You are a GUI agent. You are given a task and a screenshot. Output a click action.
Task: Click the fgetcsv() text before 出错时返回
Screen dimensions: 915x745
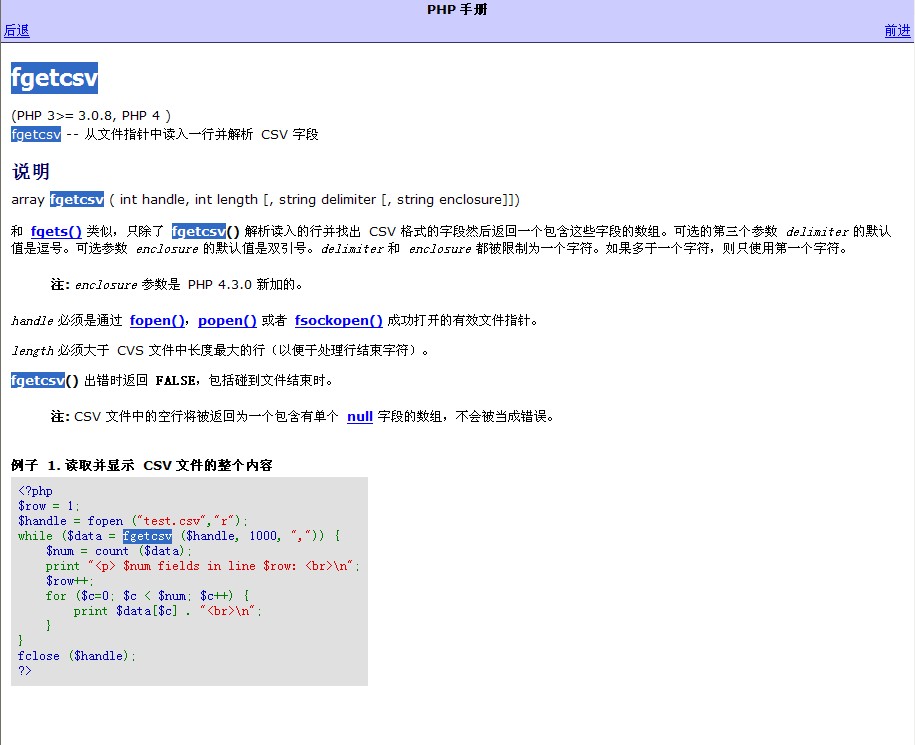click(x=44, y=380)
